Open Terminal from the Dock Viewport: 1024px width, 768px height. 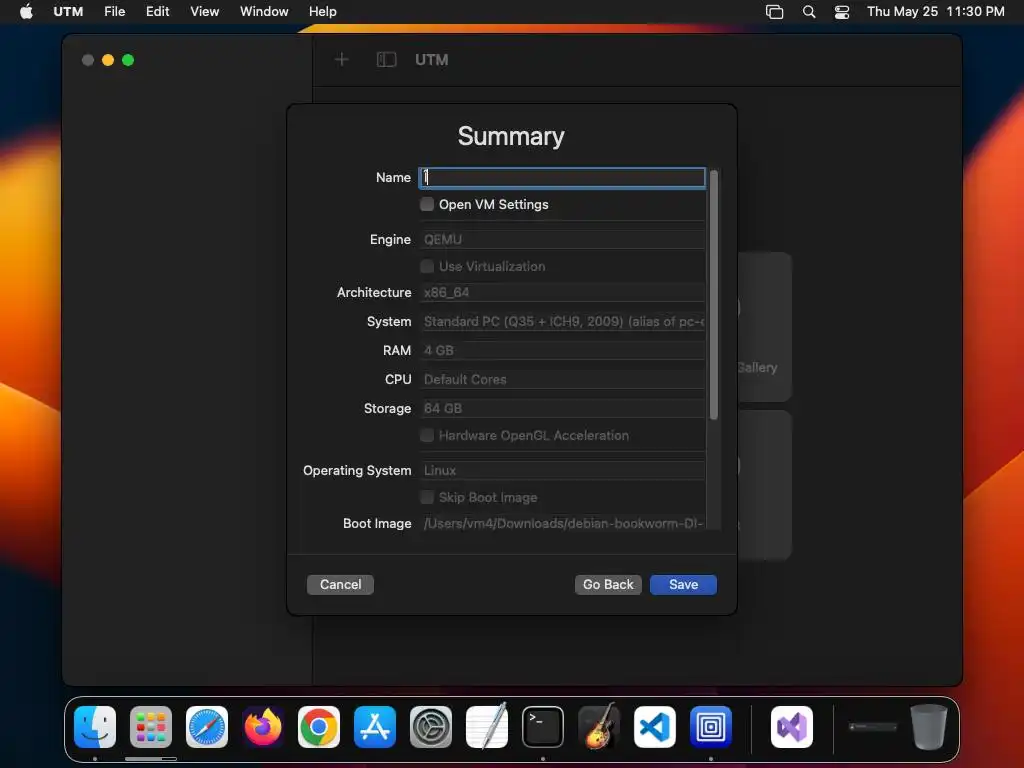click(x=543, y=727)
